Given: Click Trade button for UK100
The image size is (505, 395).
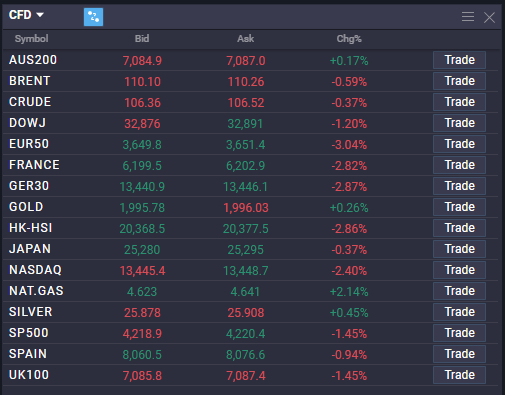Looking at the screenshot, I should 459,375.
